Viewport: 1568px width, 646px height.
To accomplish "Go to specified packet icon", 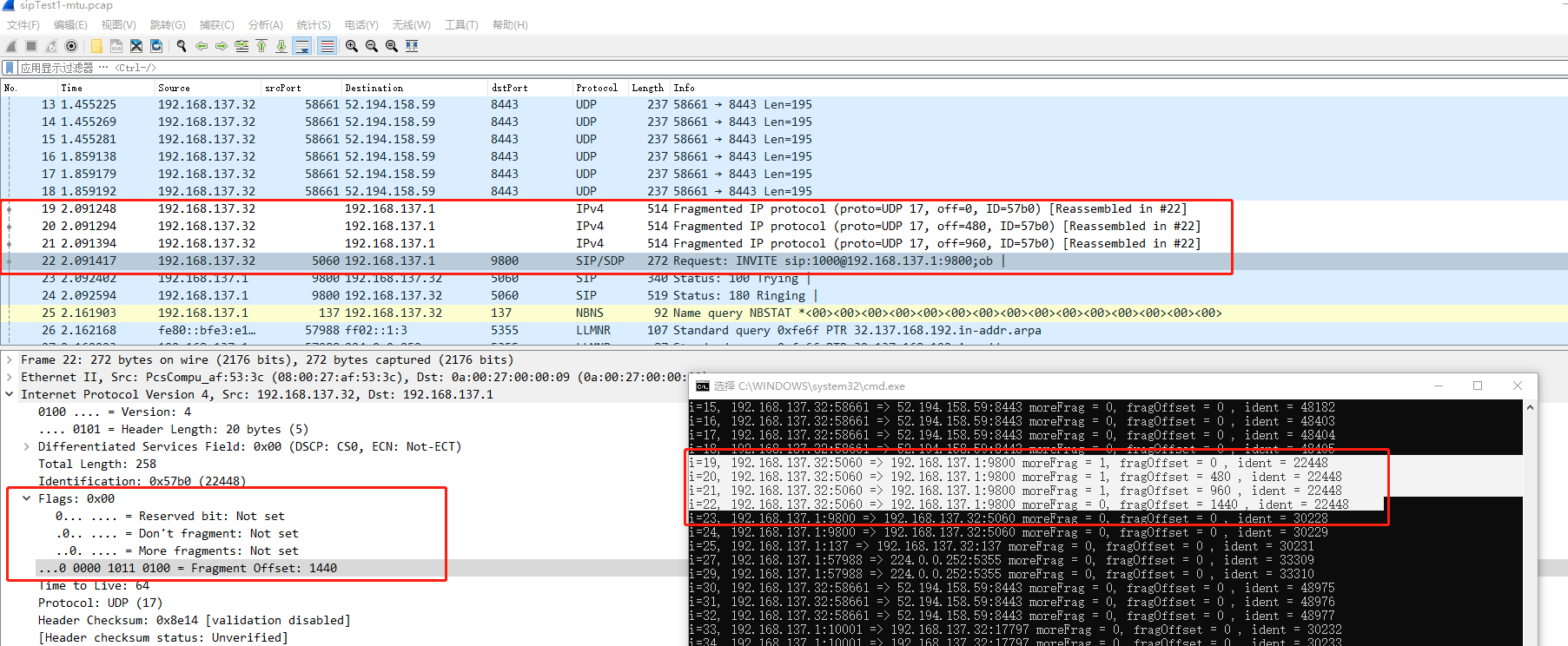I will pyautogui.click(x=241, y=46).
